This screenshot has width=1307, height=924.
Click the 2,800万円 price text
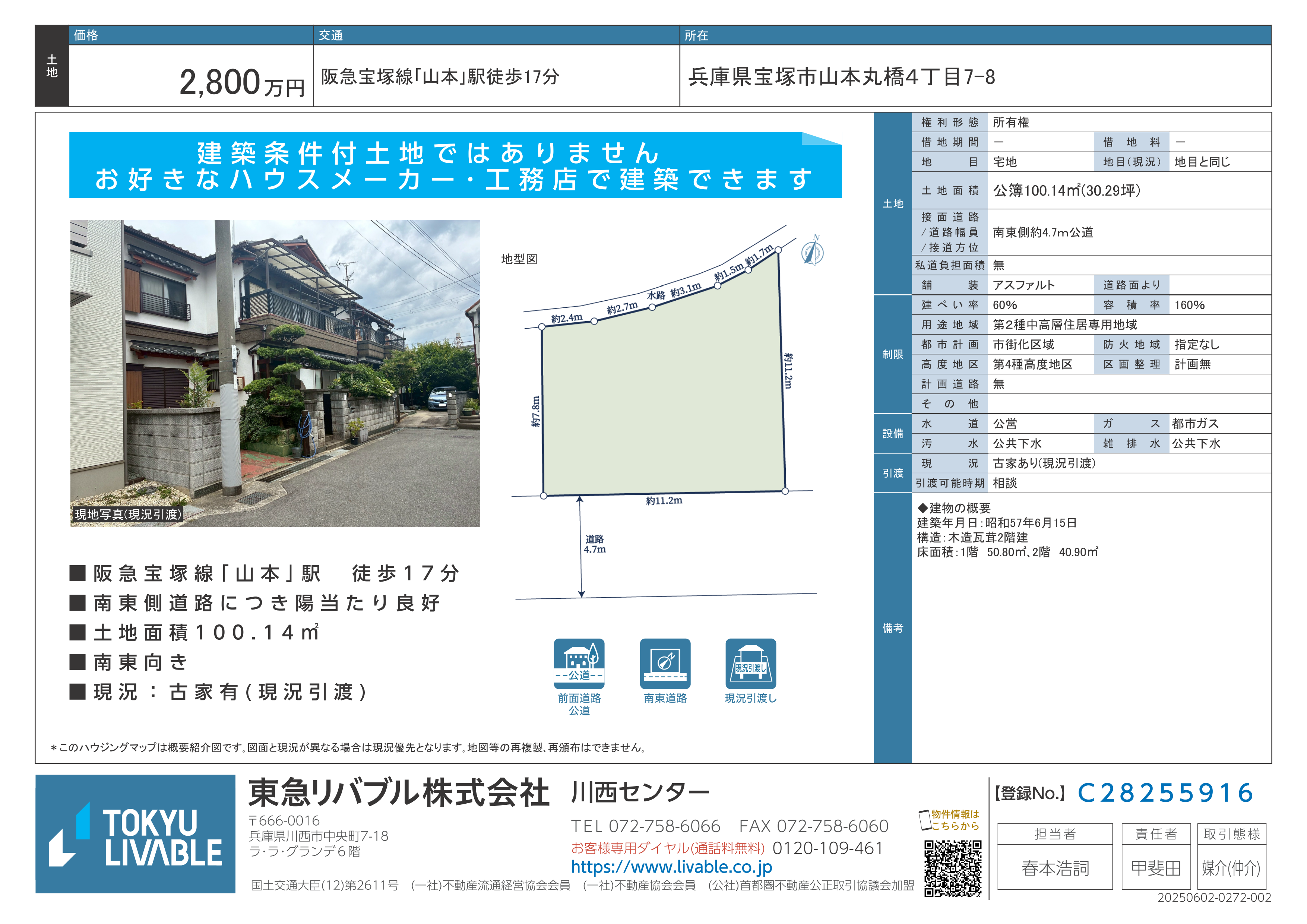[x=242, y=83]
